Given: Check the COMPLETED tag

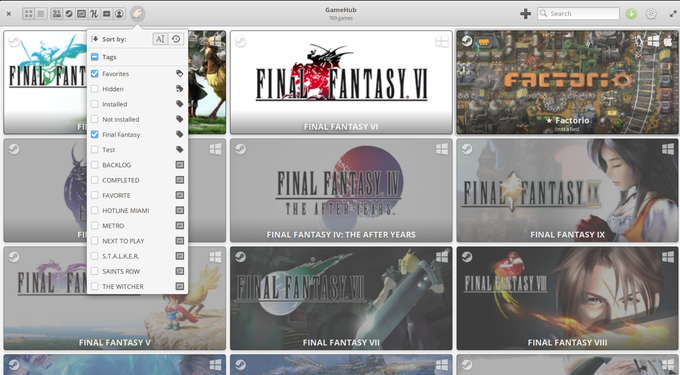Looking at the screenshot, I should pyautogui.click(x=95, y=180).
